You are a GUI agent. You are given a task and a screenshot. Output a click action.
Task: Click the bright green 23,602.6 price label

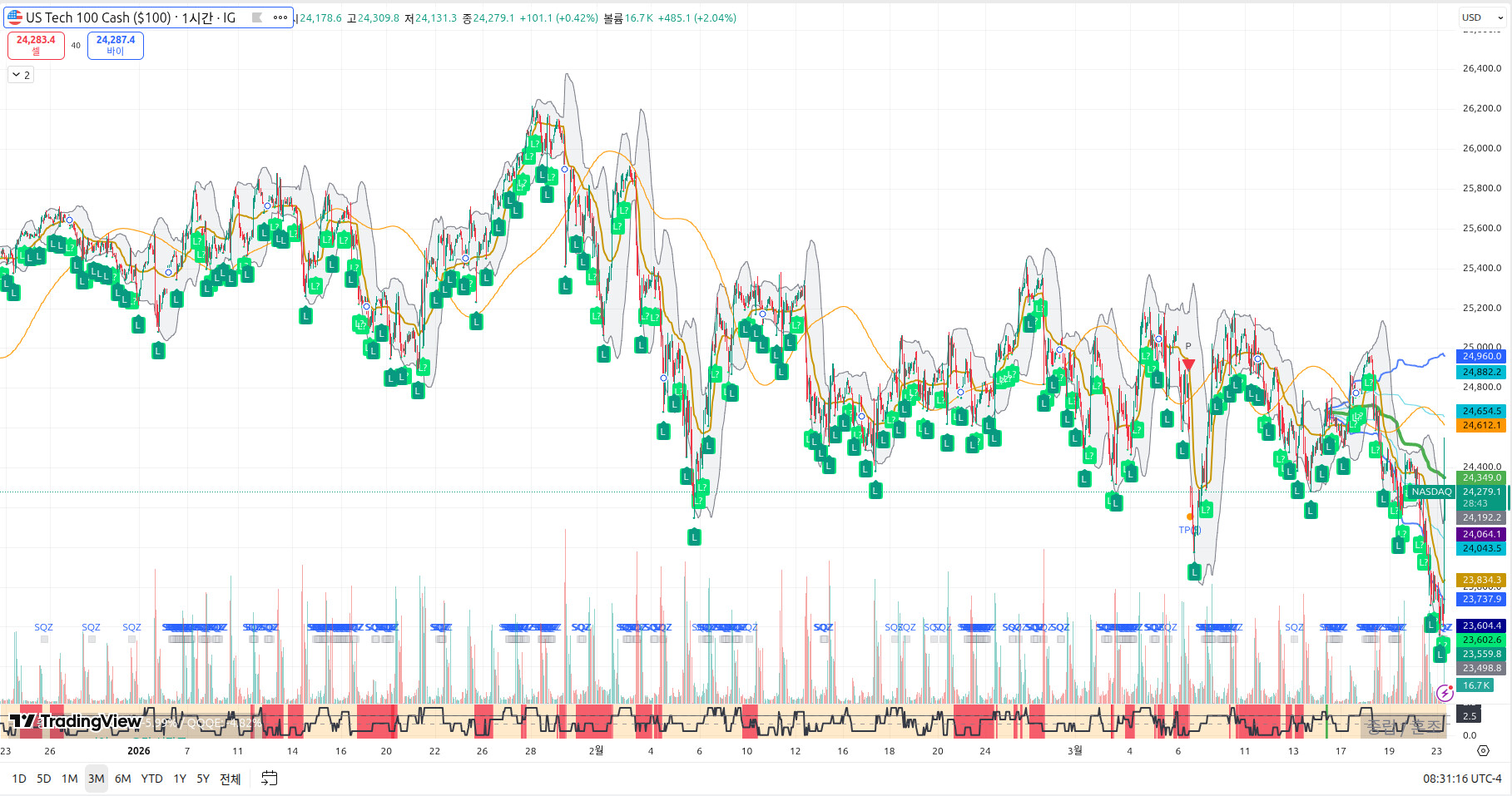click(1482, 640)
